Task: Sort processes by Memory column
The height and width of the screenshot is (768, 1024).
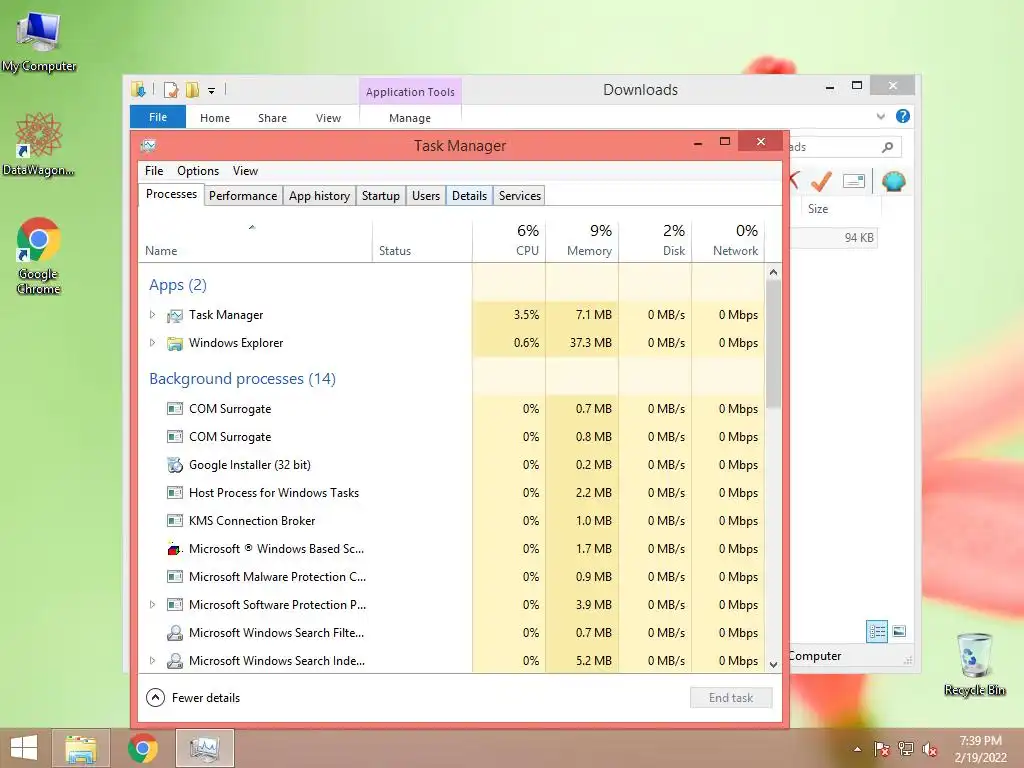Action: point(582,240)
